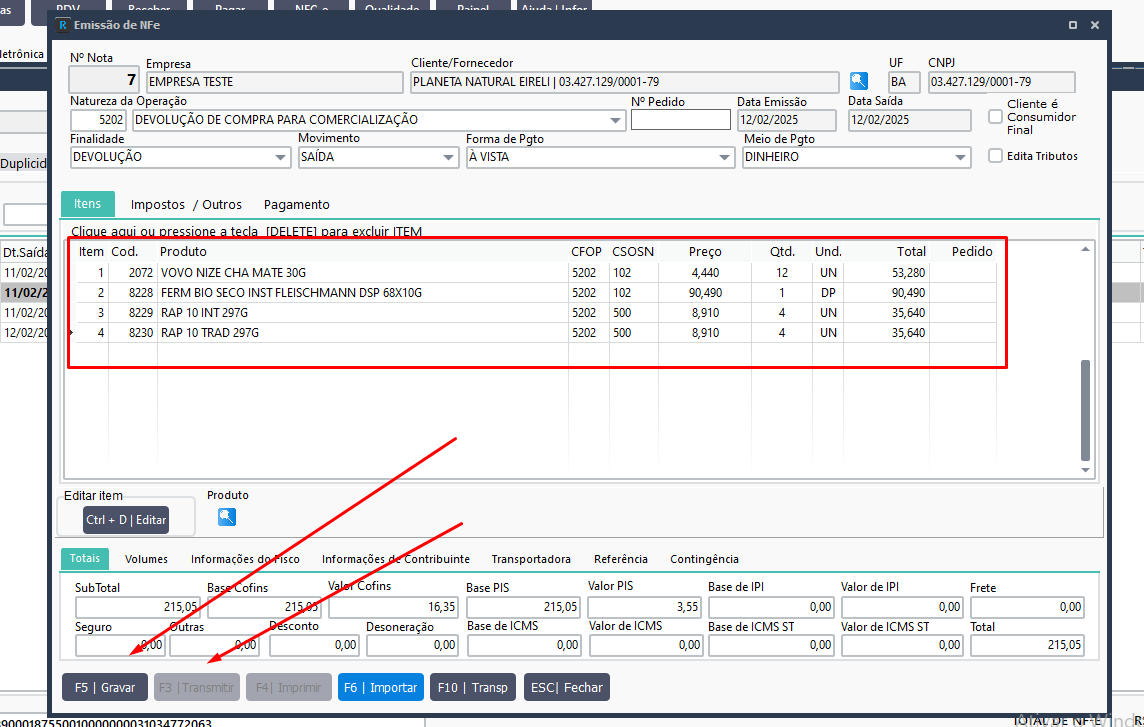Close the Emissão de NFe window
Screen dimensions: 1144x727
(1094, 25)
